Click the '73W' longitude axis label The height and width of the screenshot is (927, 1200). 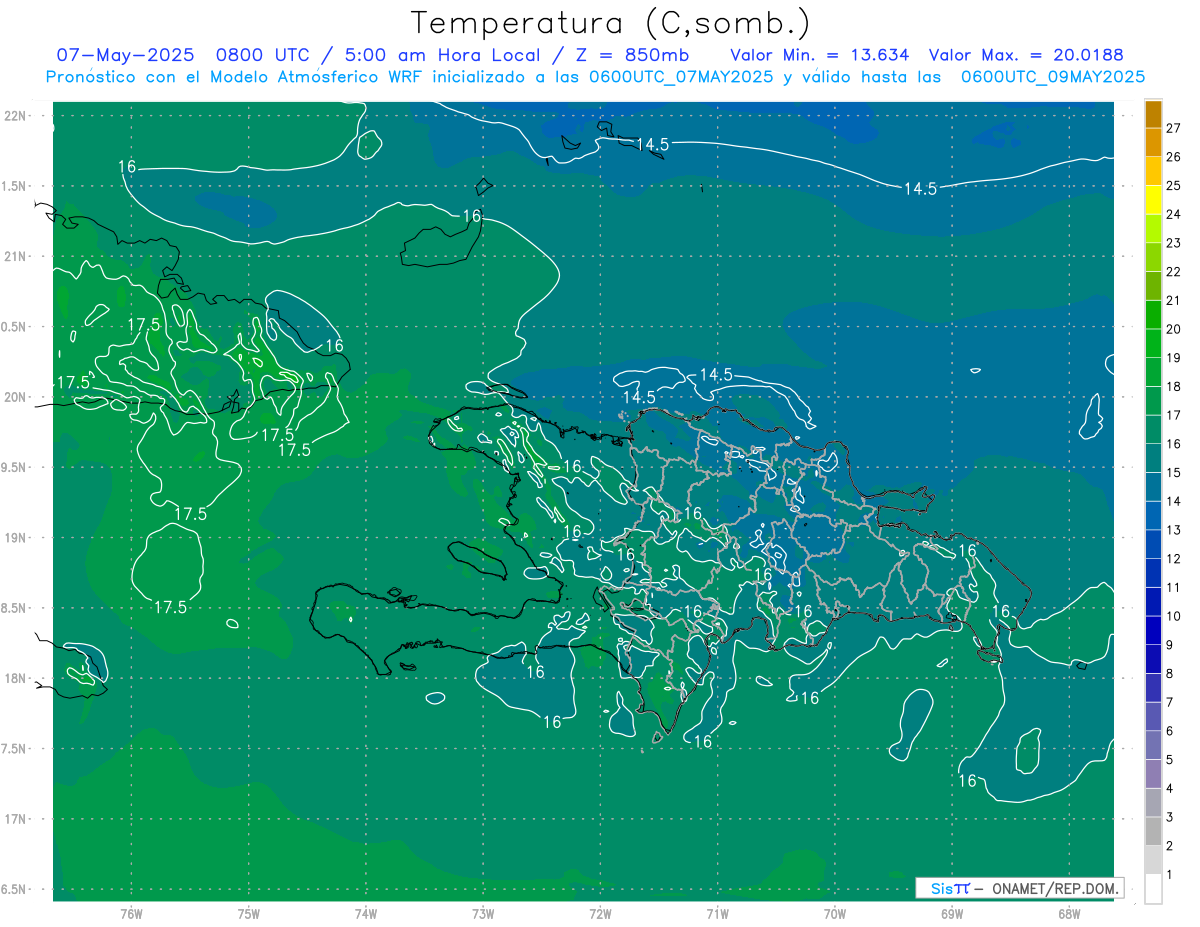coord(483,914)
